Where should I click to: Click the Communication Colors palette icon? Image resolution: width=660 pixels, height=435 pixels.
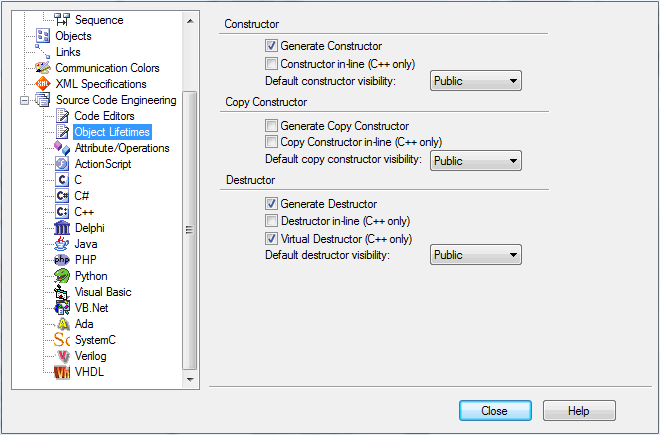pos(43,68)
